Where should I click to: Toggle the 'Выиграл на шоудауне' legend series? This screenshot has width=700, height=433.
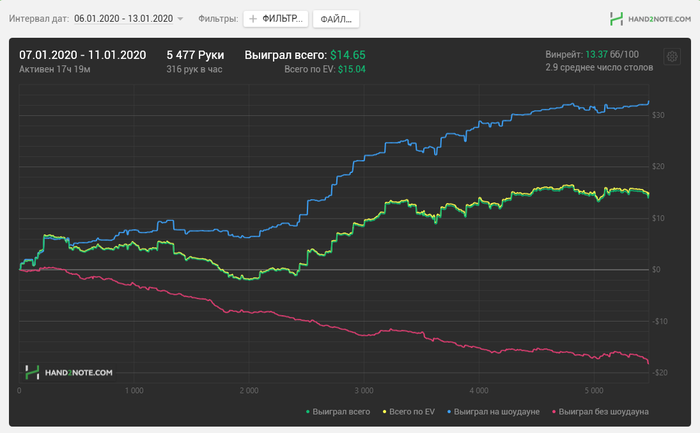tap(493, 412)
